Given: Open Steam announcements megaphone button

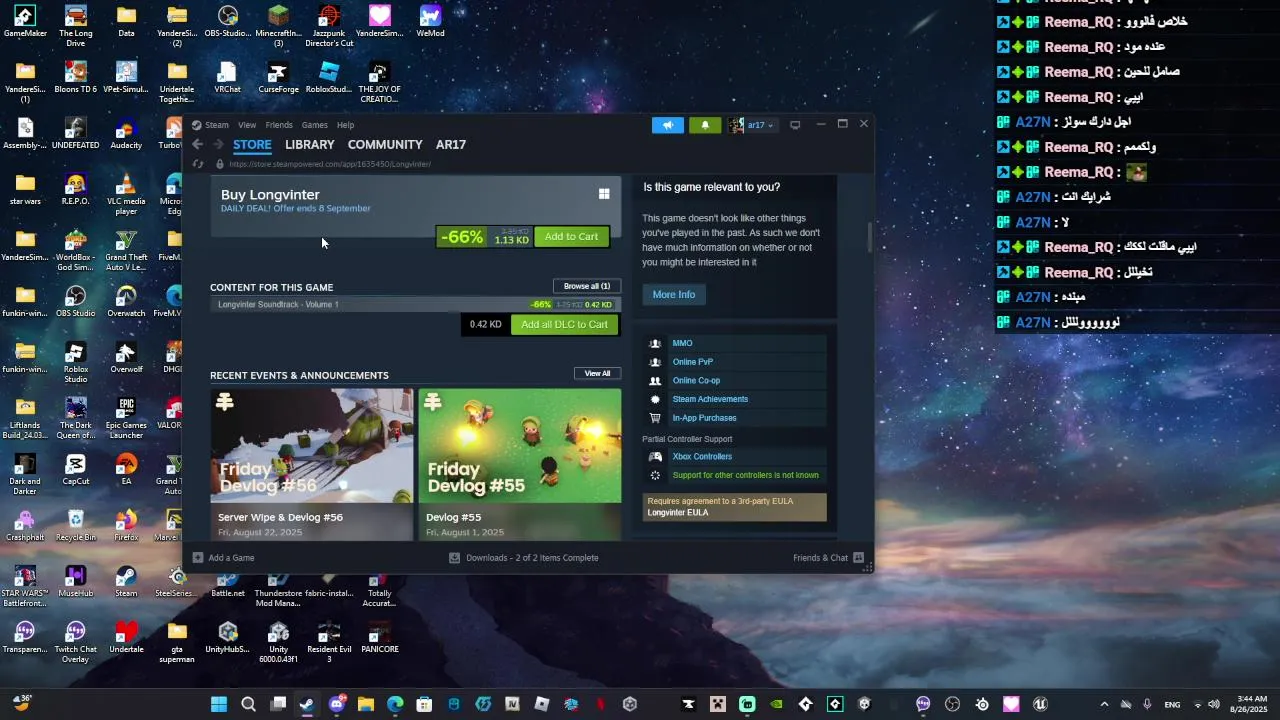Looking at the screenshot, I should (668, 125).
